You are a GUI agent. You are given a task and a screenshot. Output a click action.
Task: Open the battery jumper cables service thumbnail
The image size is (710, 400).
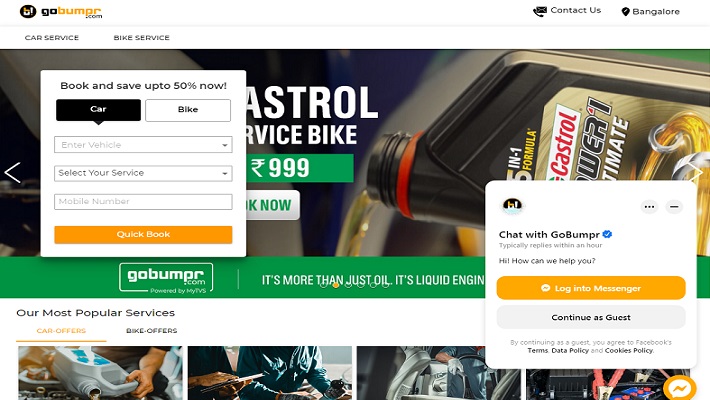click(608, 385)
